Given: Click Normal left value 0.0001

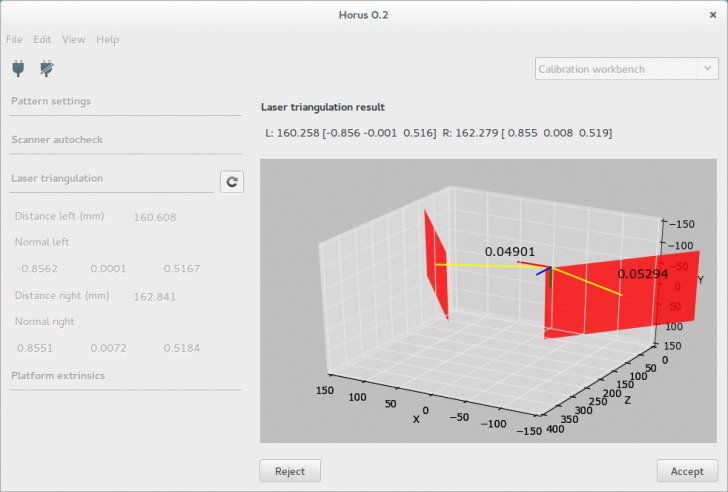Looking at the screenshot, I should point(108,268).
